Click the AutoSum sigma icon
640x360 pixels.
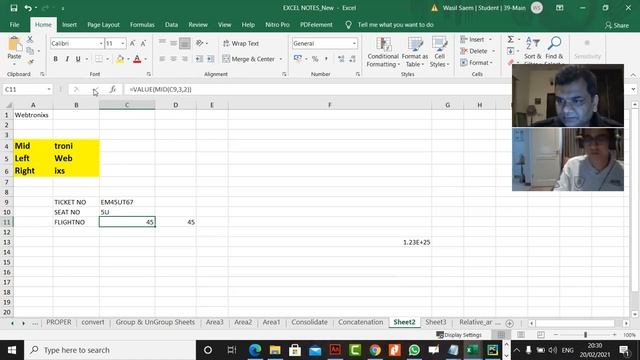(x=511, y=39)
